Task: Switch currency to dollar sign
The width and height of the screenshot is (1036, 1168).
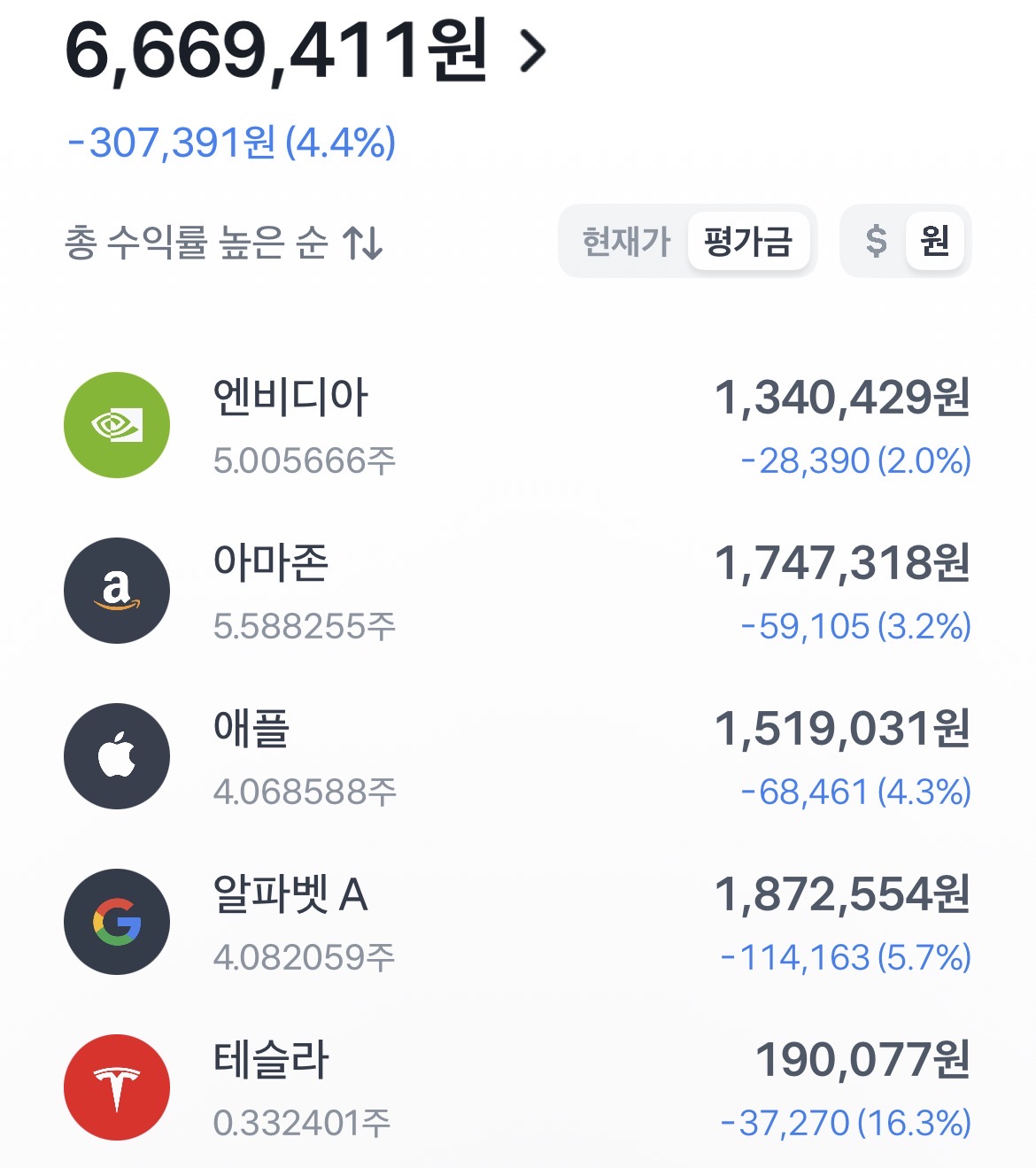Action: 876,241
